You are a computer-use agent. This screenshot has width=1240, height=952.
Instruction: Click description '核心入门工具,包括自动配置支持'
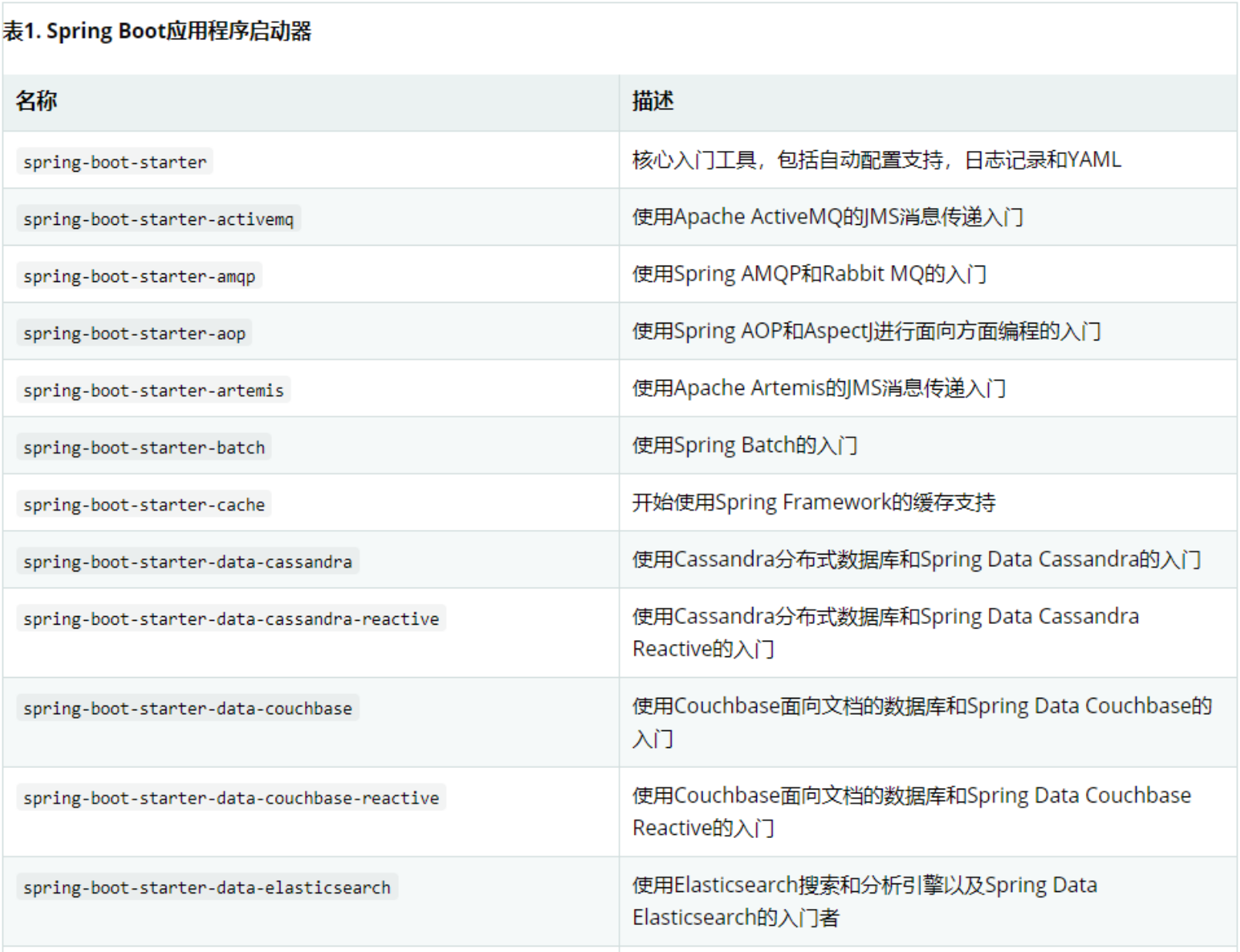coord(876,159)
